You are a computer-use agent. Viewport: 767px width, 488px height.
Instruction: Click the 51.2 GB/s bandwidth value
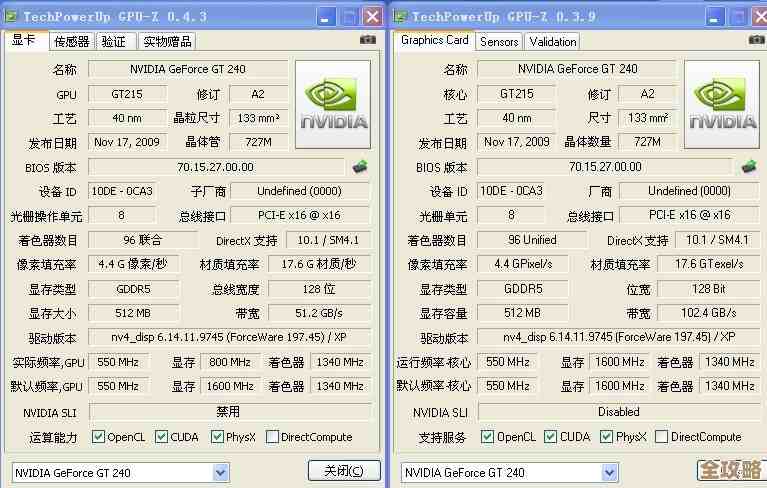(x=319, y=313)
